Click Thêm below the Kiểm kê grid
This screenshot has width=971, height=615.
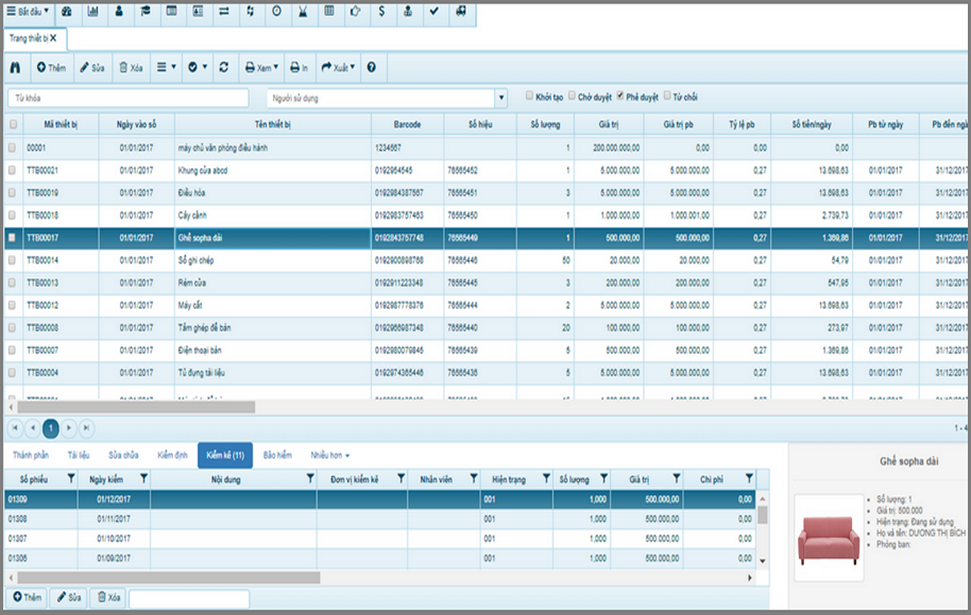[x=27, y=597]
